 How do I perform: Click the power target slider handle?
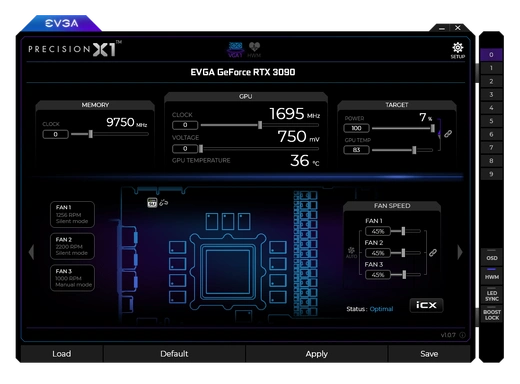(433, 128)
